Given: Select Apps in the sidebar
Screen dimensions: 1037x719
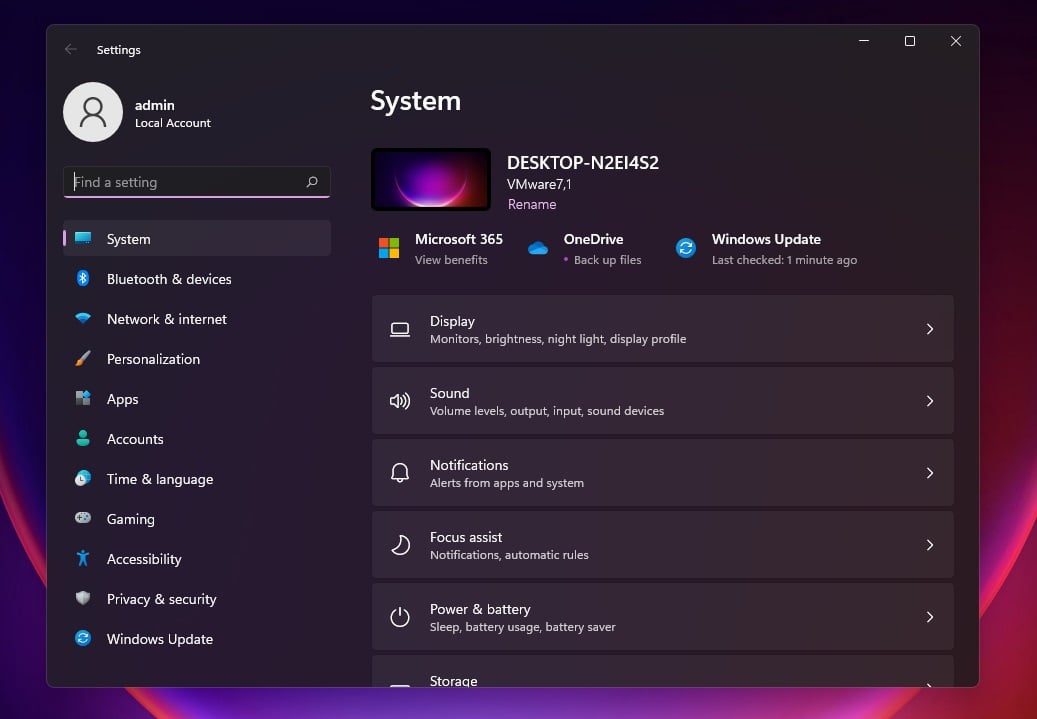Looking at the screenshot, I should 123,399.
